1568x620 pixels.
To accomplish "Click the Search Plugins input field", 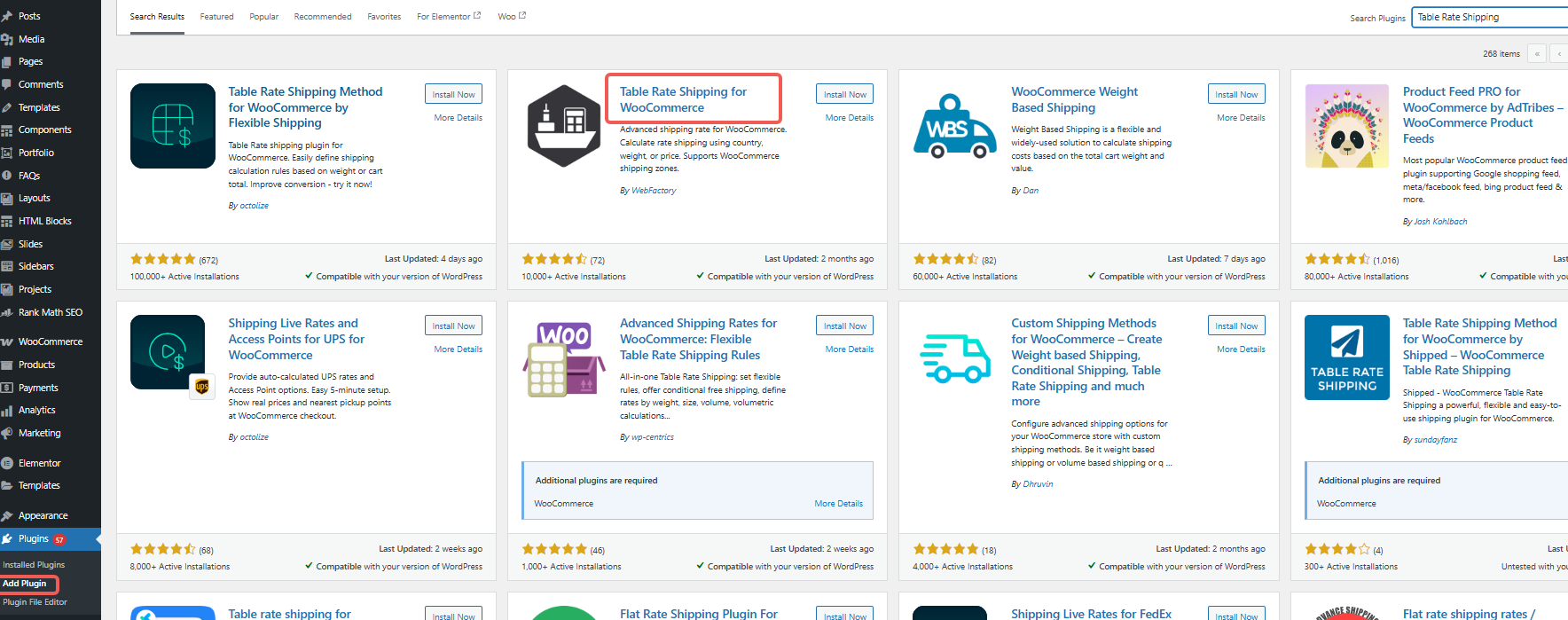I will (x=1490, y=17).
